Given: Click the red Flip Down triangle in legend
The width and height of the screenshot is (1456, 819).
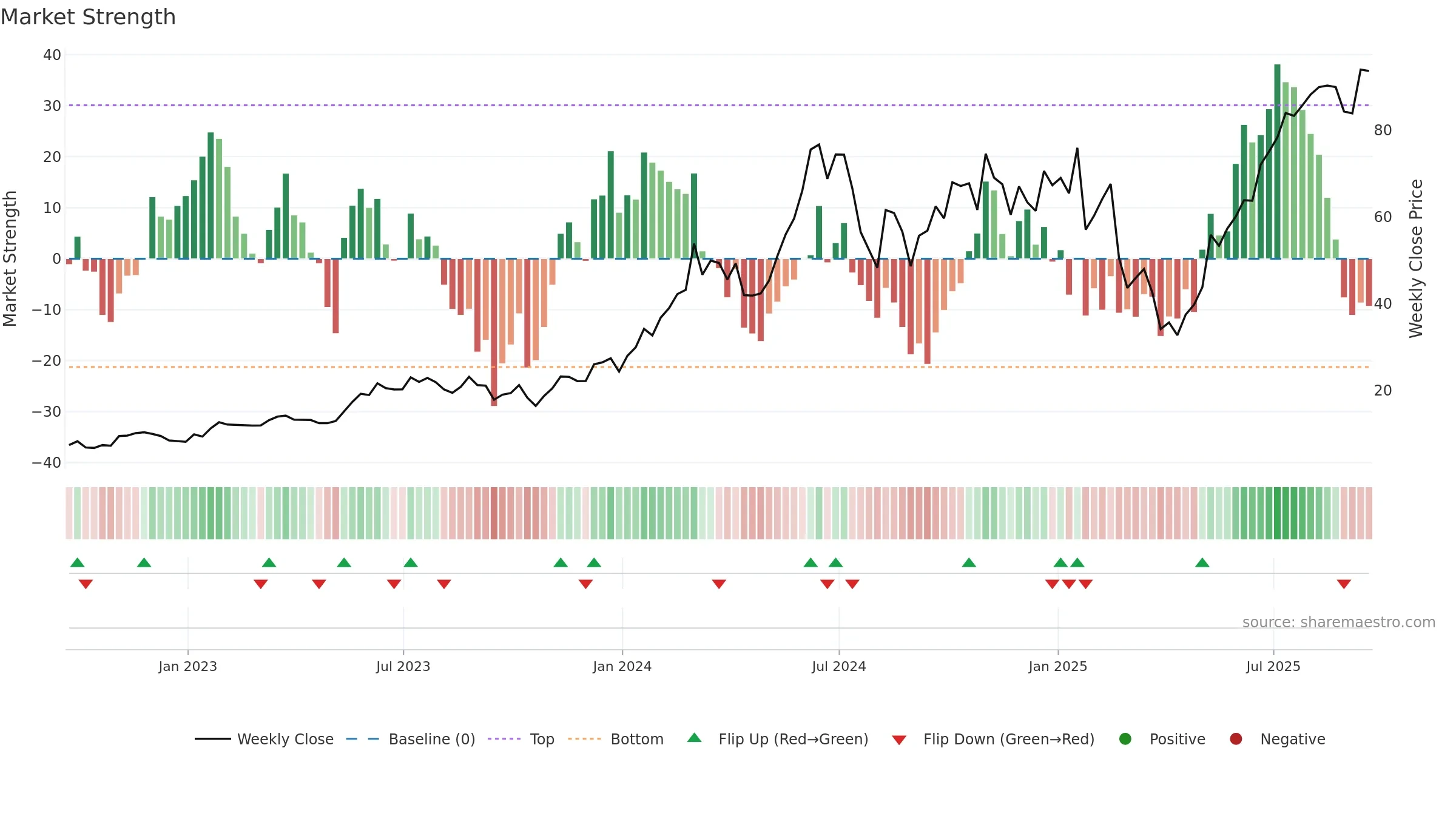Looking at the screenshot, I should 899,740.
